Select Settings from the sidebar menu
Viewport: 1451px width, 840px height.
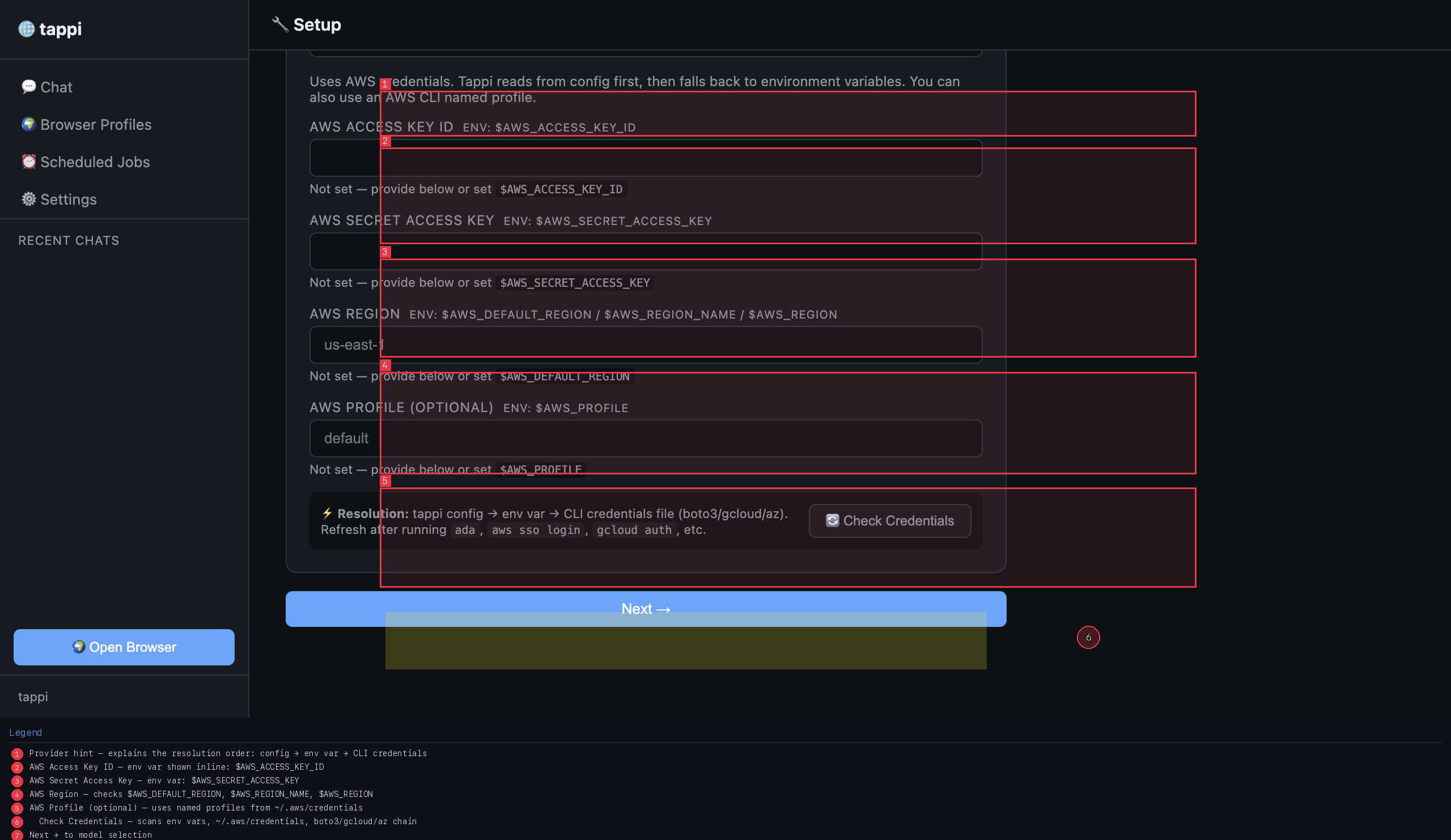(68, 199)
